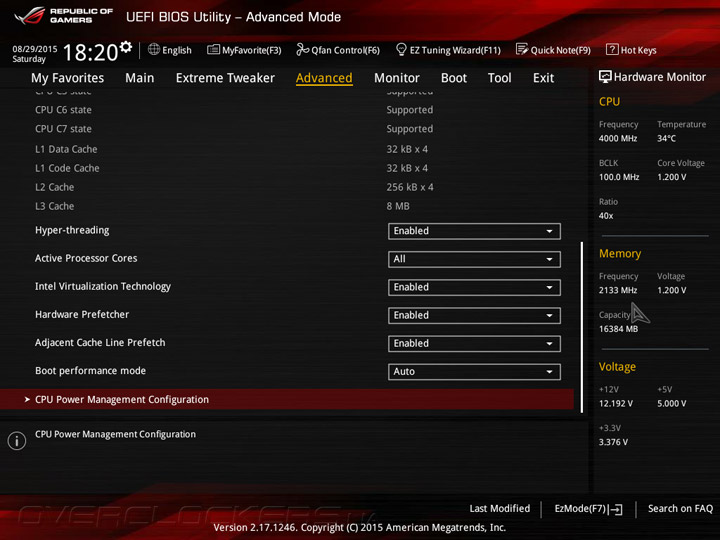Open MyFavorite(F3) text button

tap(252, 50)
